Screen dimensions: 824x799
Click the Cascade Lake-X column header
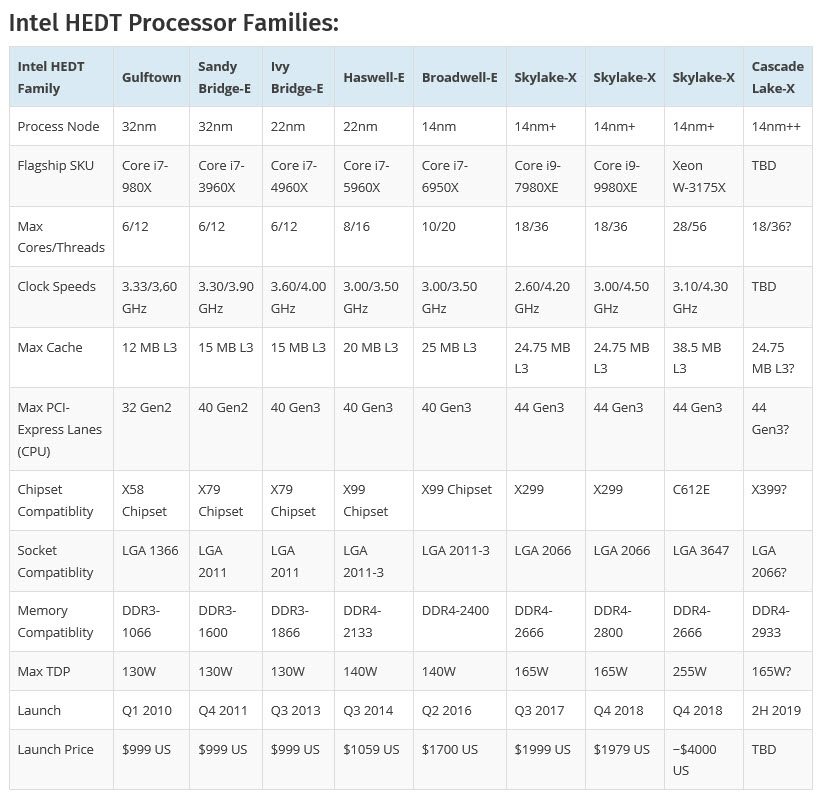pyautogui.click(x=777, y=77)
